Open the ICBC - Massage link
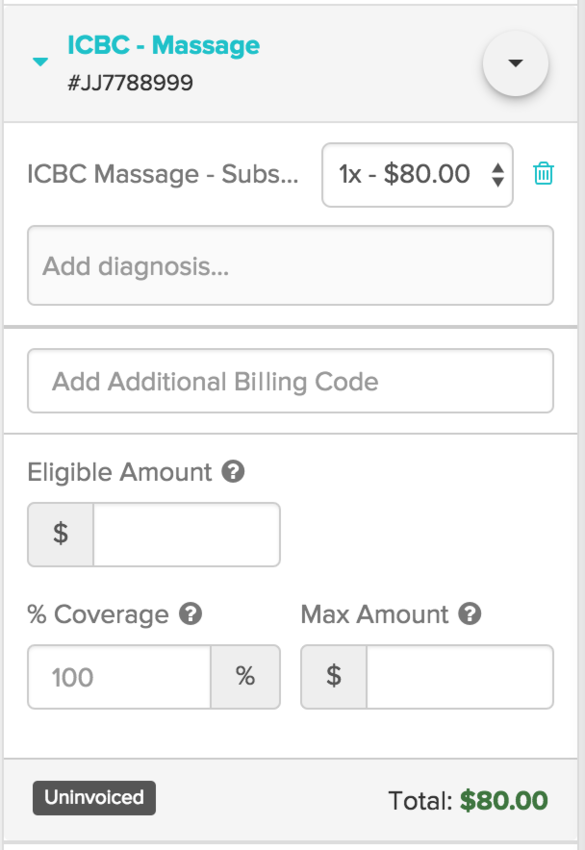Viewport: 585px width, 850px height. click(163, 45)
